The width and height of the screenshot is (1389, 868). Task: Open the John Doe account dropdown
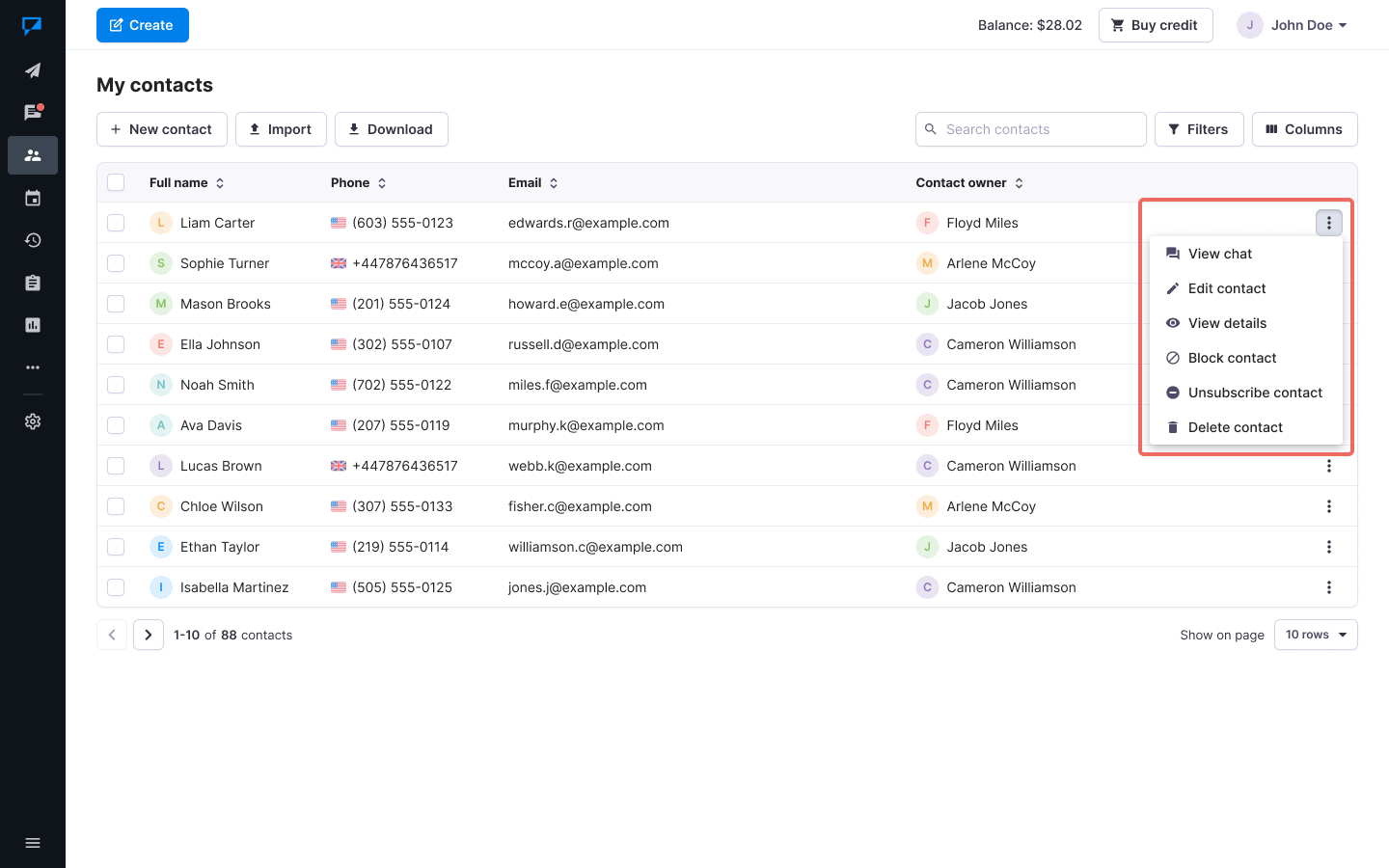(1293, 25)
